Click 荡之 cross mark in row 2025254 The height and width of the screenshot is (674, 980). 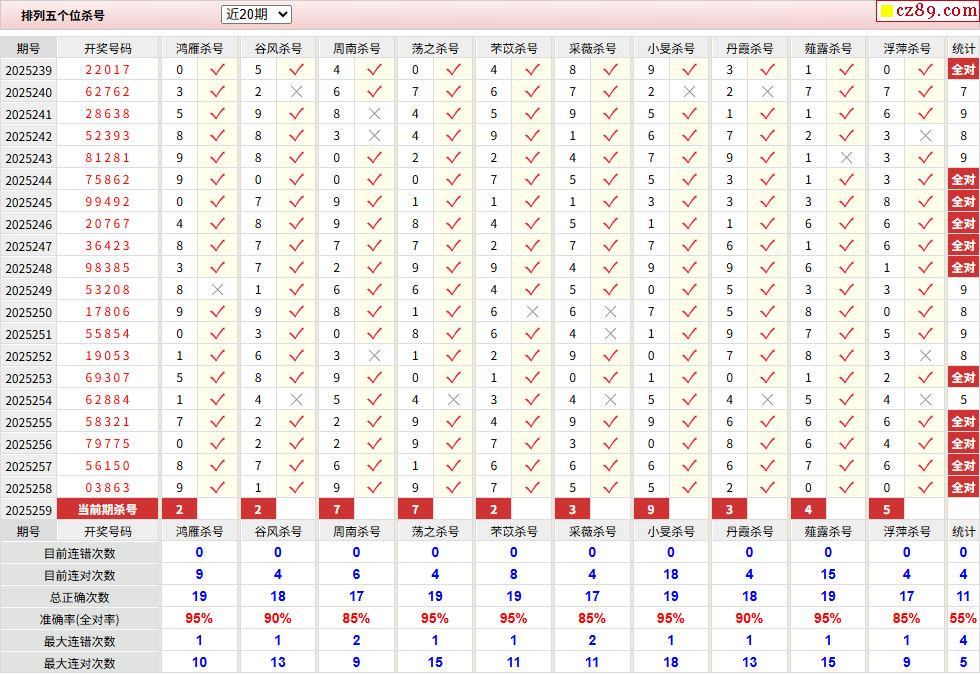[x=453, y=400]
